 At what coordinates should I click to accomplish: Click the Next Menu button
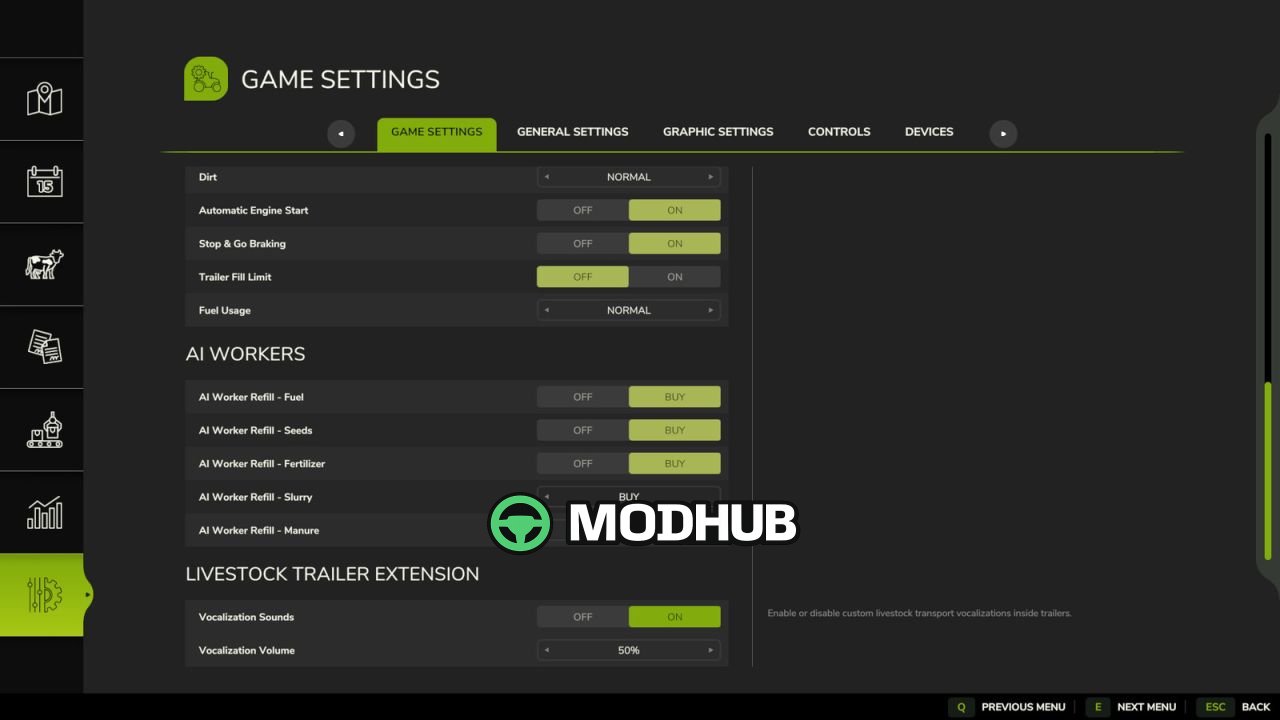[1132, 707]
